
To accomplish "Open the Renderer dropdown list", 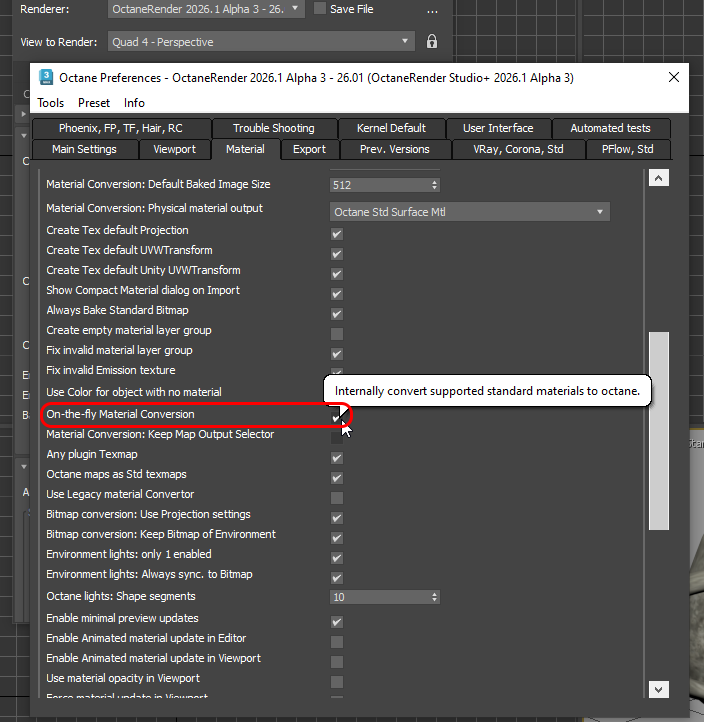I will pyautogui.click(x=206, y=9).
